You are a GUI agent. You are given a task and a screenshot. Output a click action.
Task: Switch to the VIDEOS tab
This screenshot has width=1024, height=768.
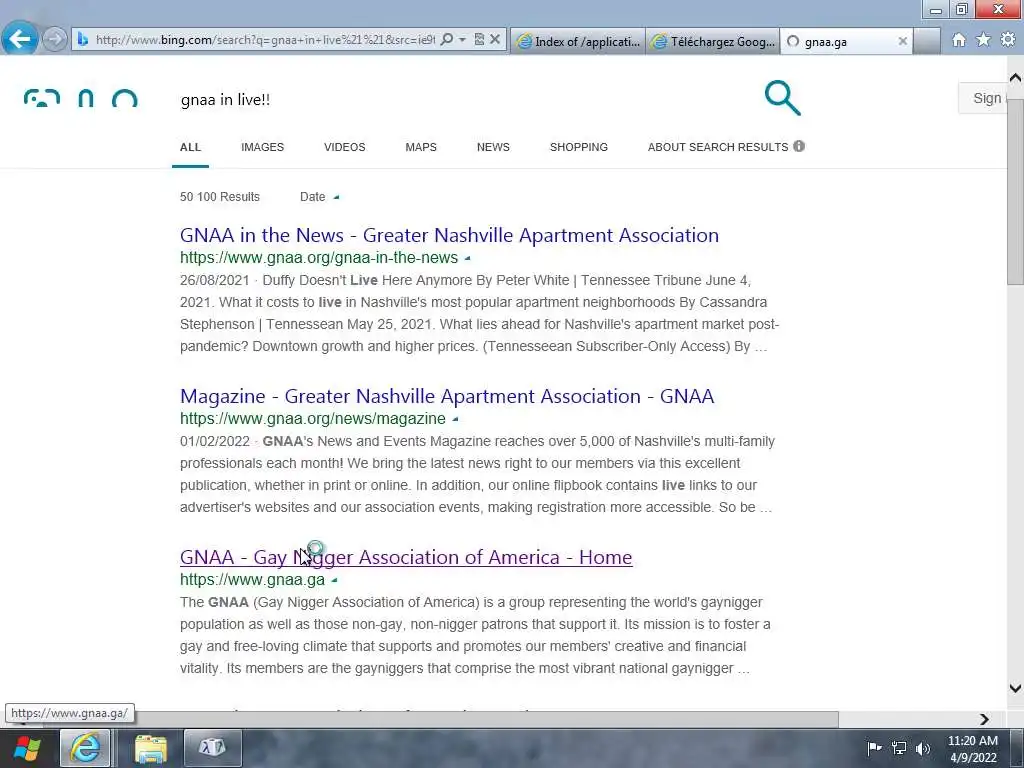(x=345, y=147)
